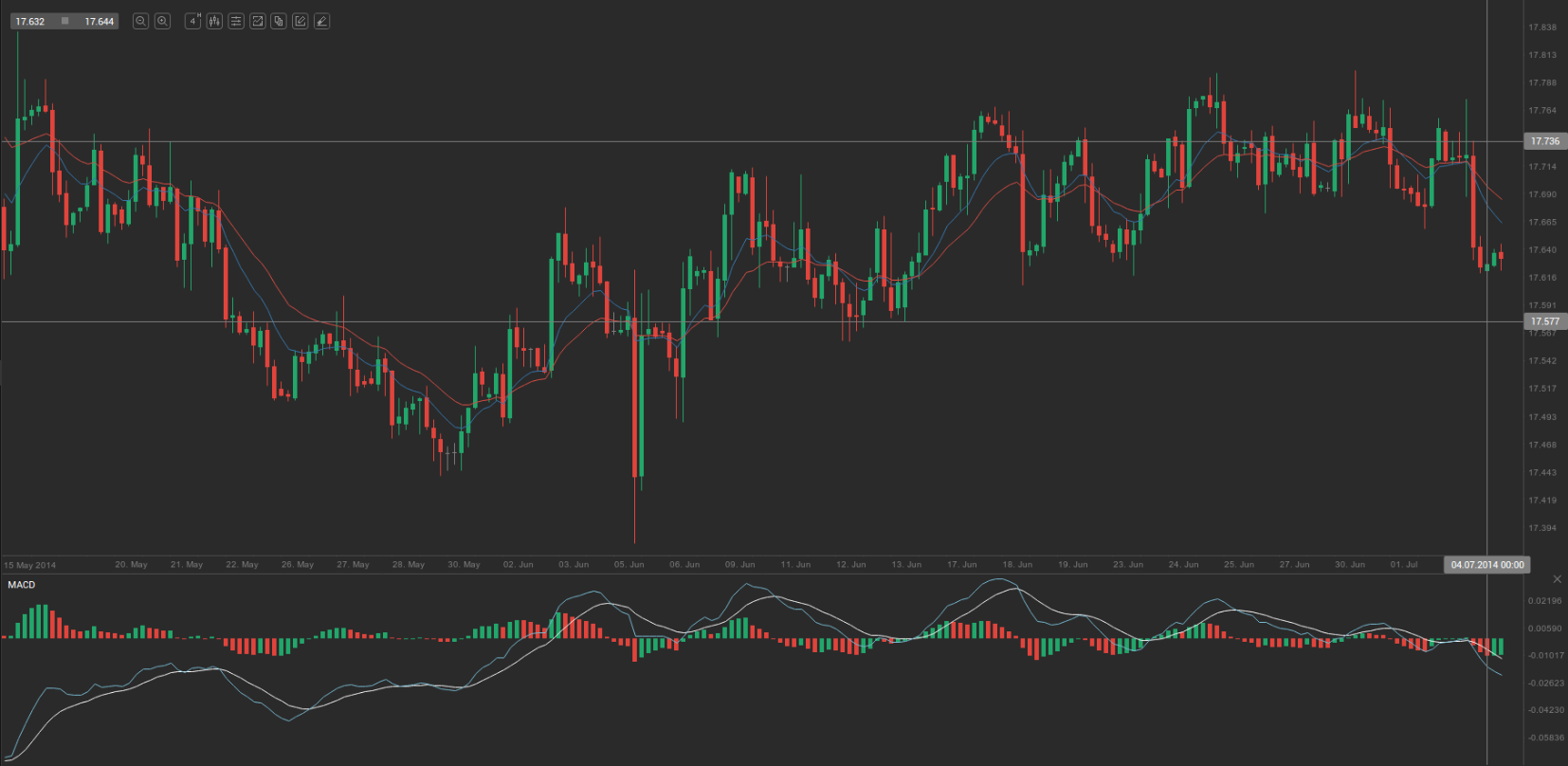Image resolution: width=1568 pixels, height=766 pixels.
Task: Click the 17.736 price level label
Action: click(1544, 141)
